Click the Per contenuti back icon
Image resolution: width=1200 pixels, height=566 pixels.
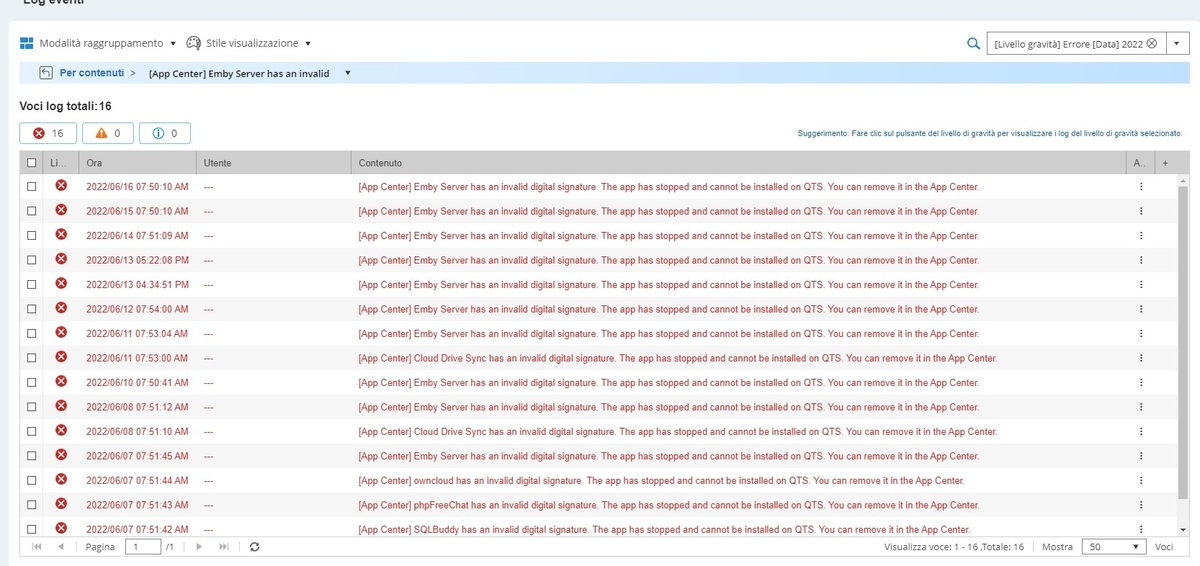click(46, 73)
